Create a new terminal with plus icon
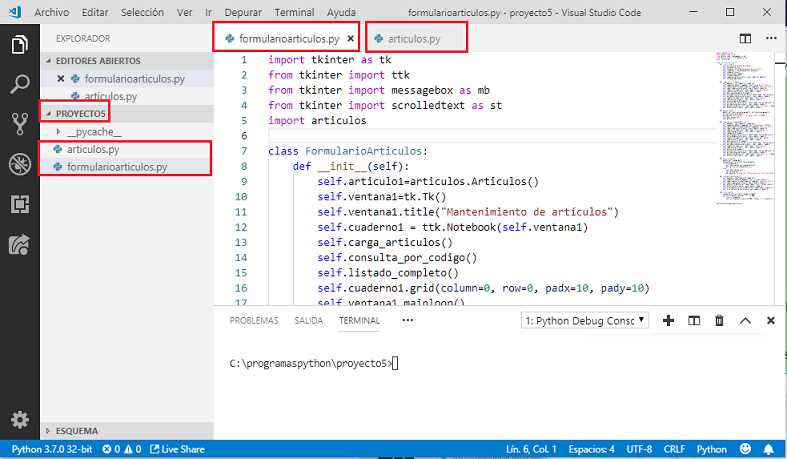787x459 pixels. click(x=668, y=321)
